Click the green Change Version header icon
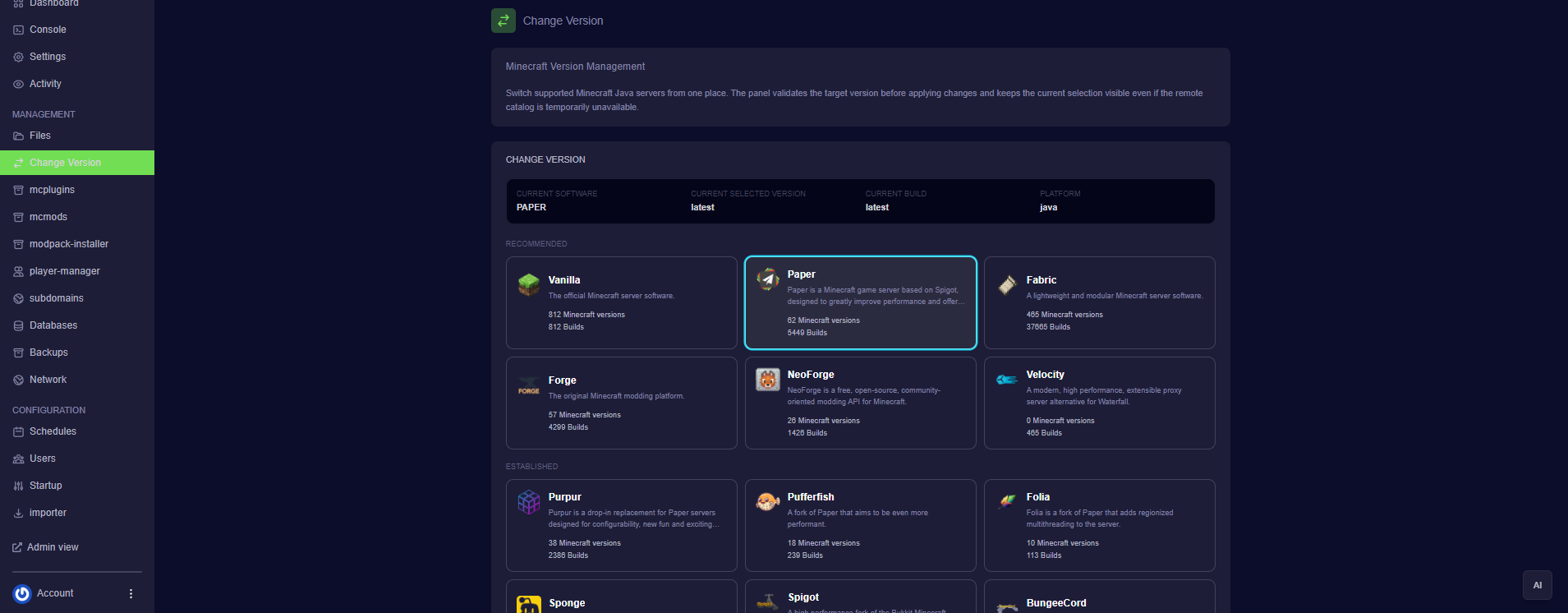The image size is (1568, 613). 504,21
